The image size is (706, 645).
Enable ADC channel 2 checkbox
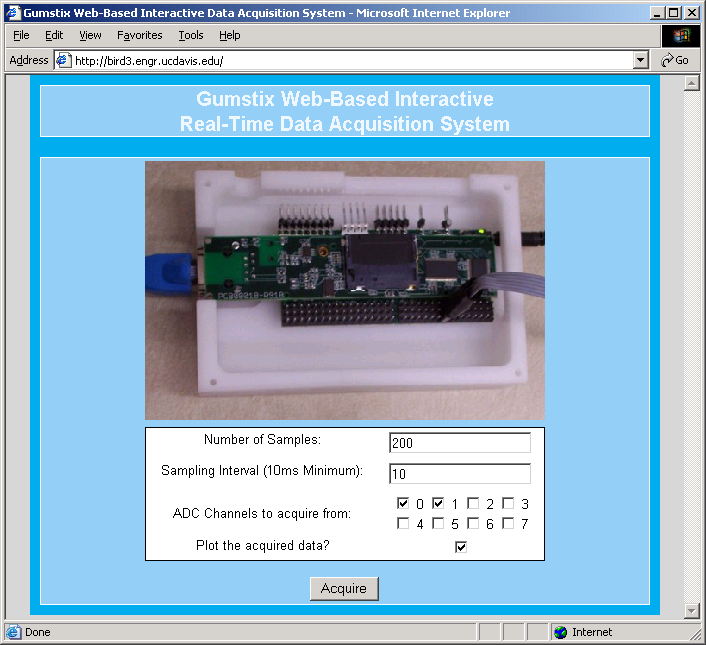pyautogui.click(x=473, y=503)
